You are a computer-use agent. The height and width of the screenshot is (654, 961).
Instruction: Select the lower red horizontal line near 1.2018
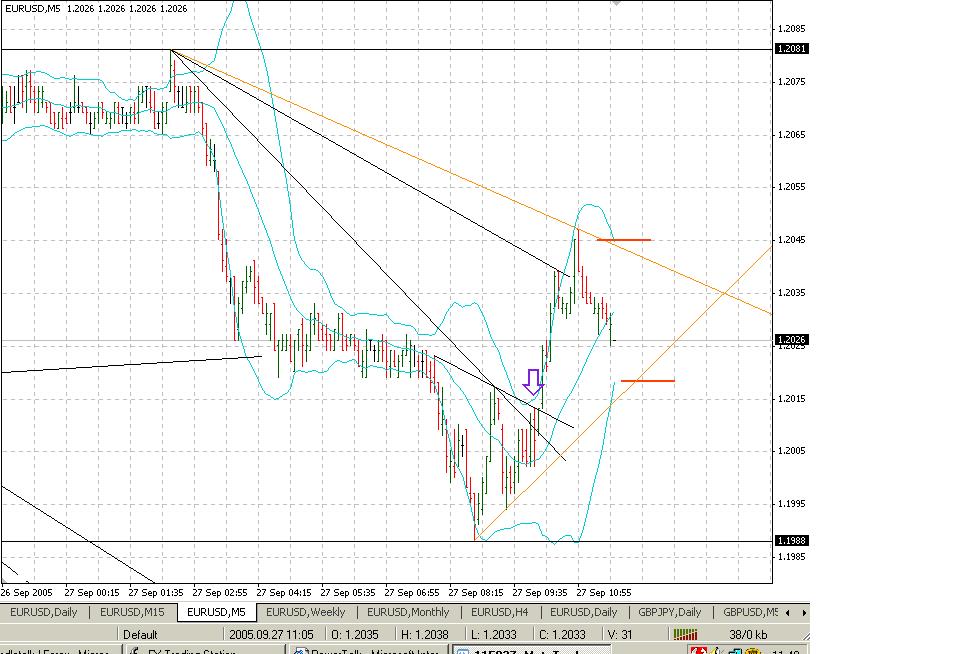648,381
